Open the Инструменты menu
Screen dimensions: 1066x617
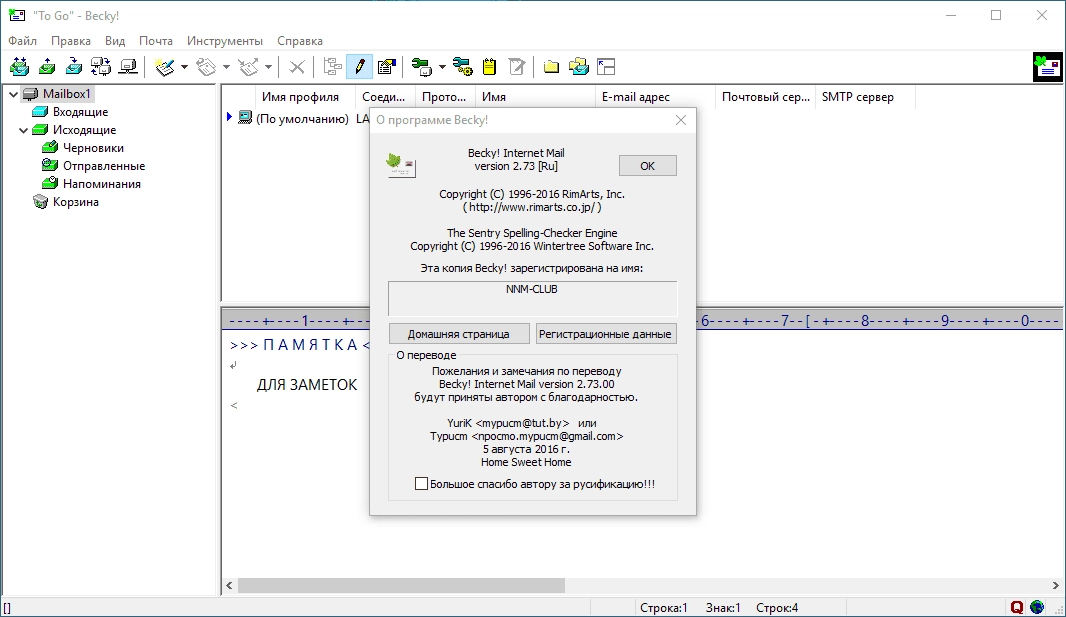(225, 41)
